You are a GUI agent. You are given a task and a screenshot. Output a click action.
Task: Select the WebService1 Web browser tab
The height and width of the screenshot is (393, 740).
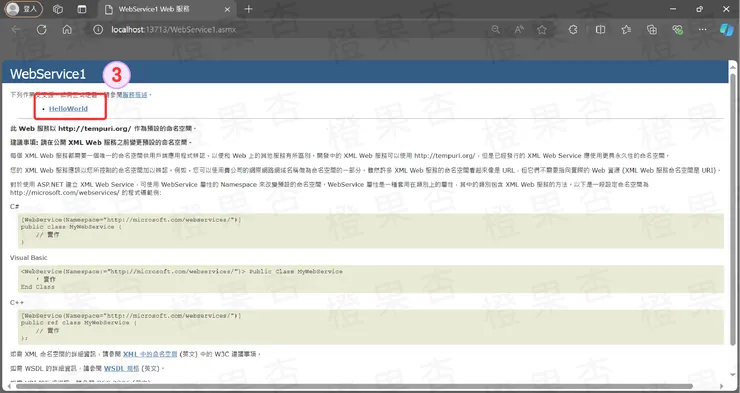[x=168, y=9]
